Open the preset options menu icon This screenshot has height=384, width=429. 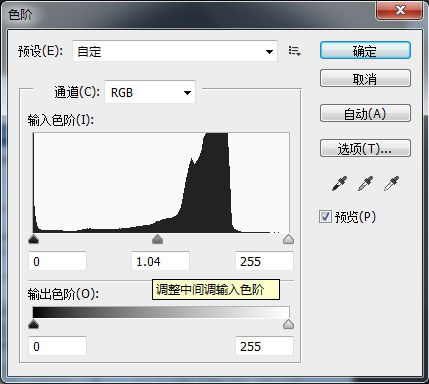[295, 51]
